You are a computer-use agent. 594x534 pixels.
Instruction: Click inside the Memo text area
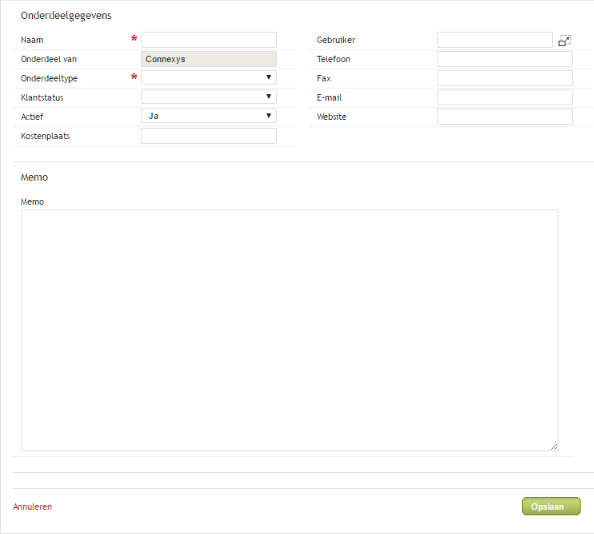point(289,330)
